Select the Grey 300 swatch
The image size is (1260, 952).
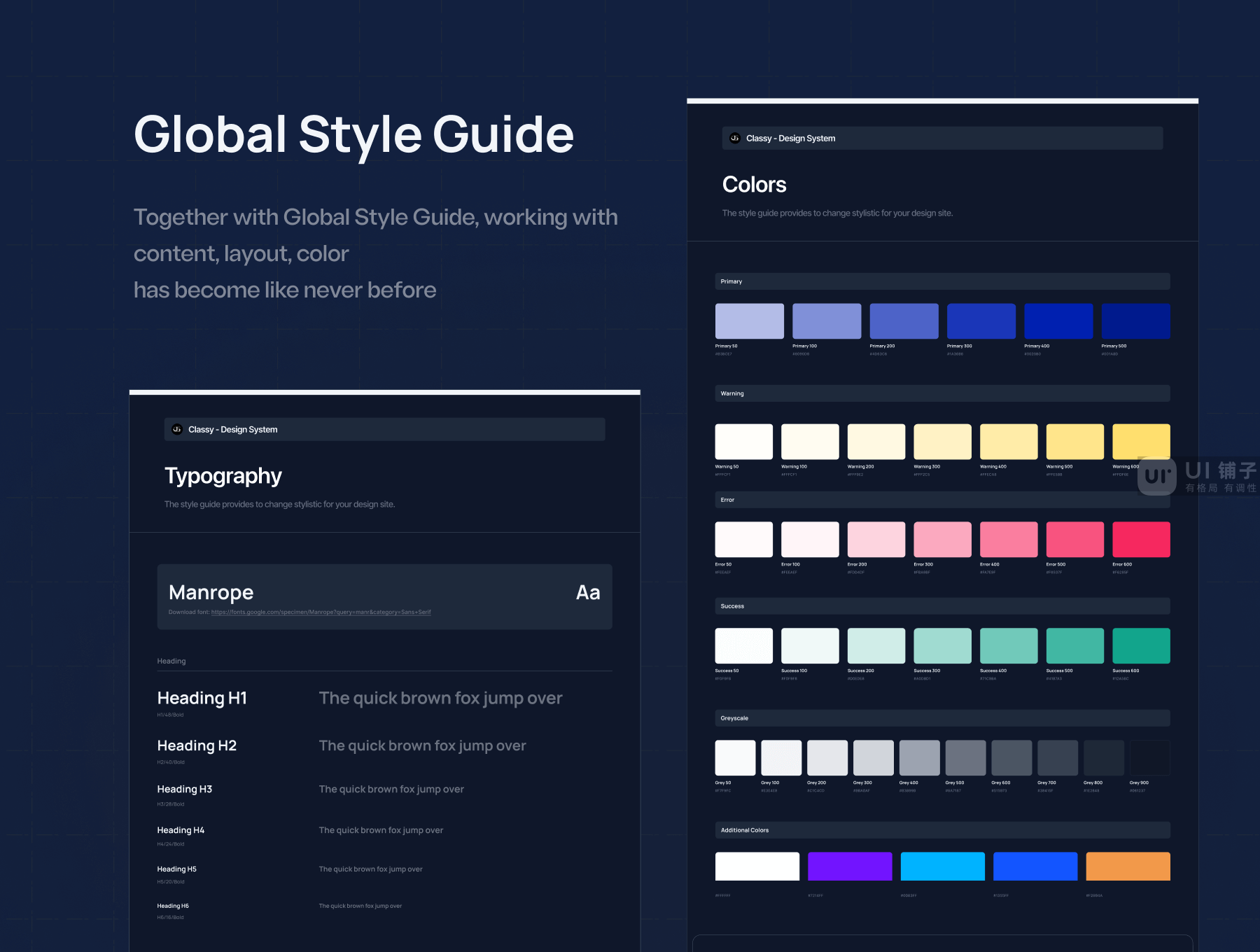click(874, 758)
